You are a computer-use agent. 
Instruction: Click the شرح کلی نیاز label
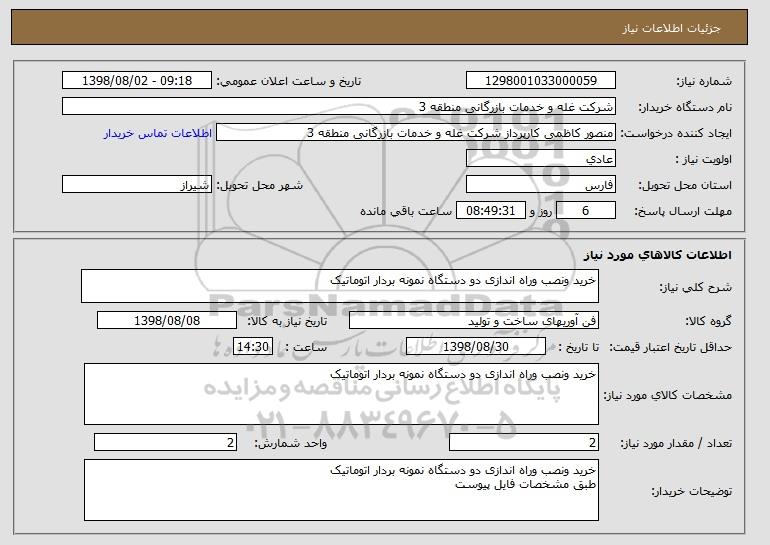(x=695, y=287)
